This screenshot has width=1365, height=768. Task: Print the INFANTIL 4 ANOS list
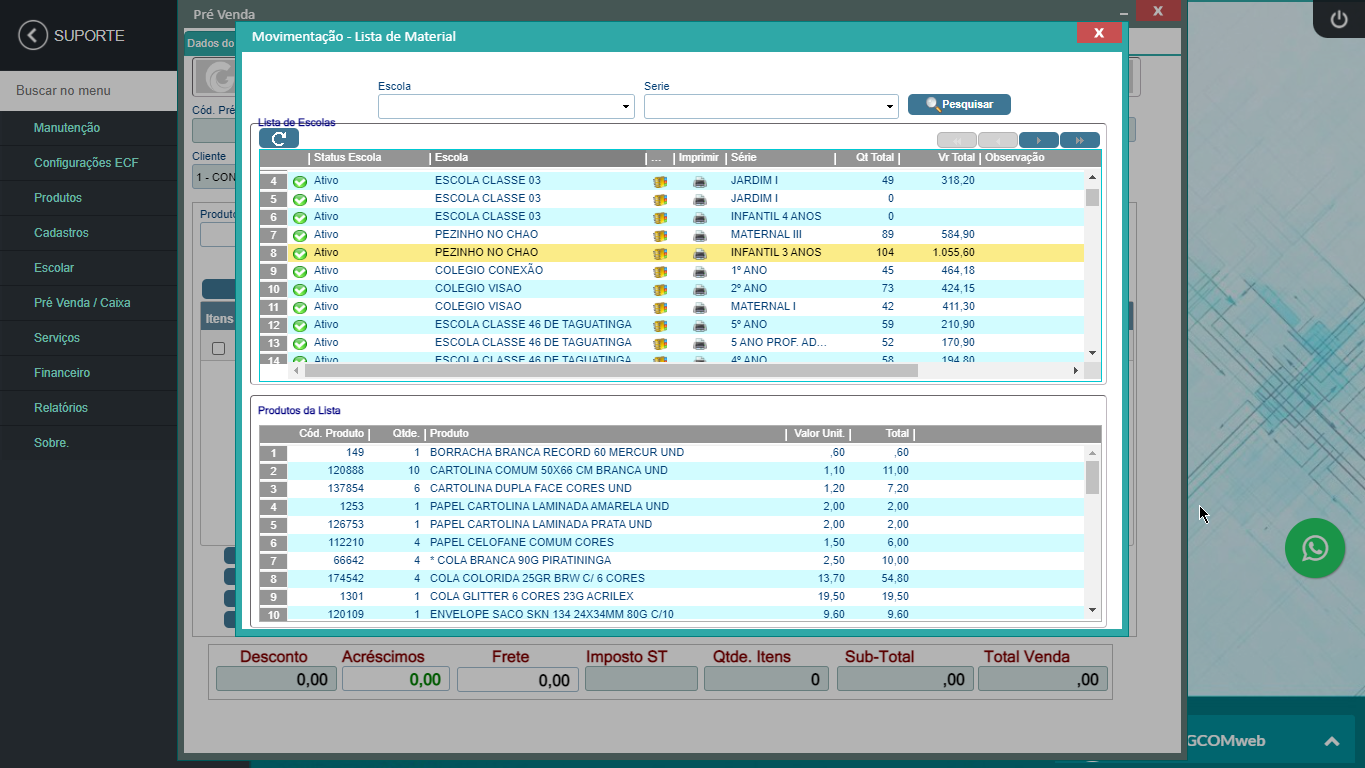click(x=700, y=217)
